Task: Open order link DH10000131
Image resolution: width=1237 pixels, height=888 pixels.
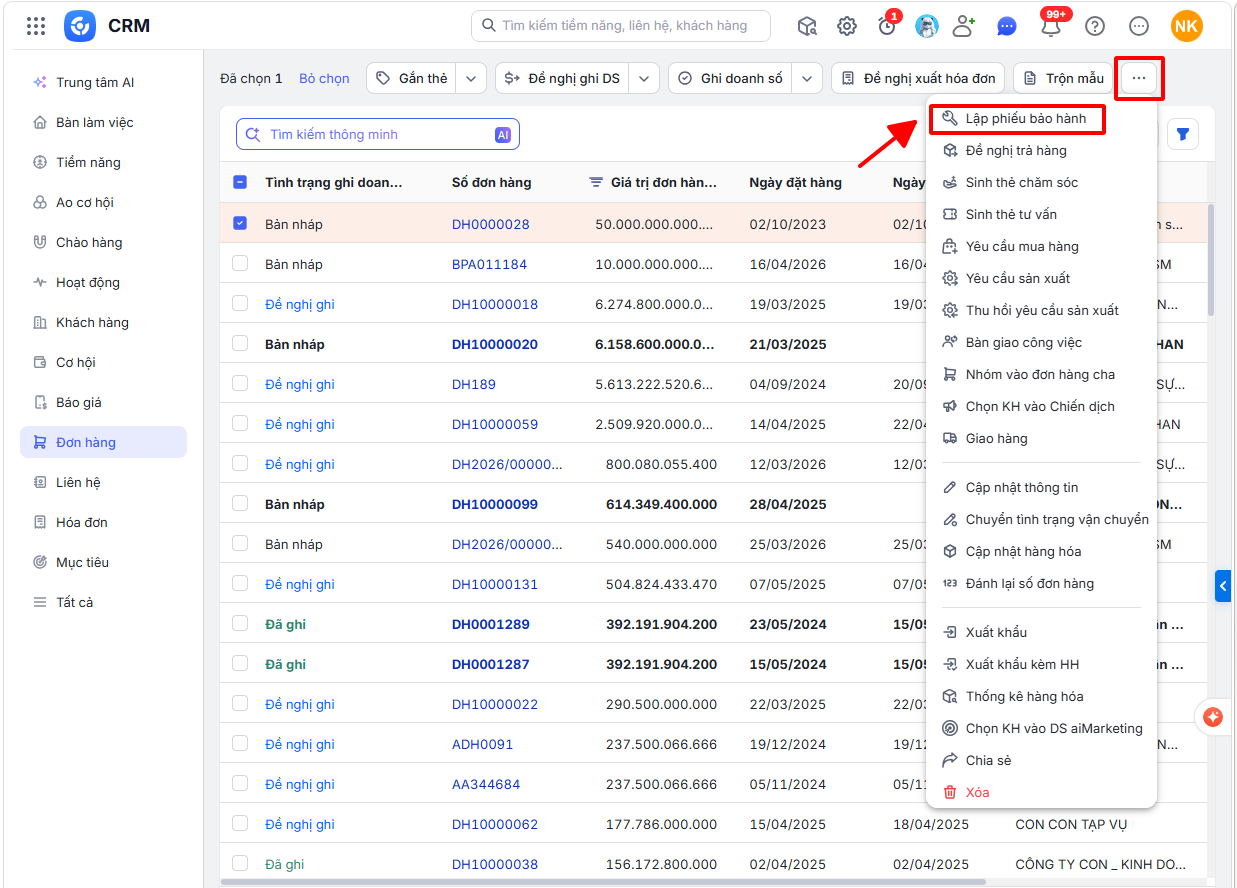Action: click(x=495, y=584)
